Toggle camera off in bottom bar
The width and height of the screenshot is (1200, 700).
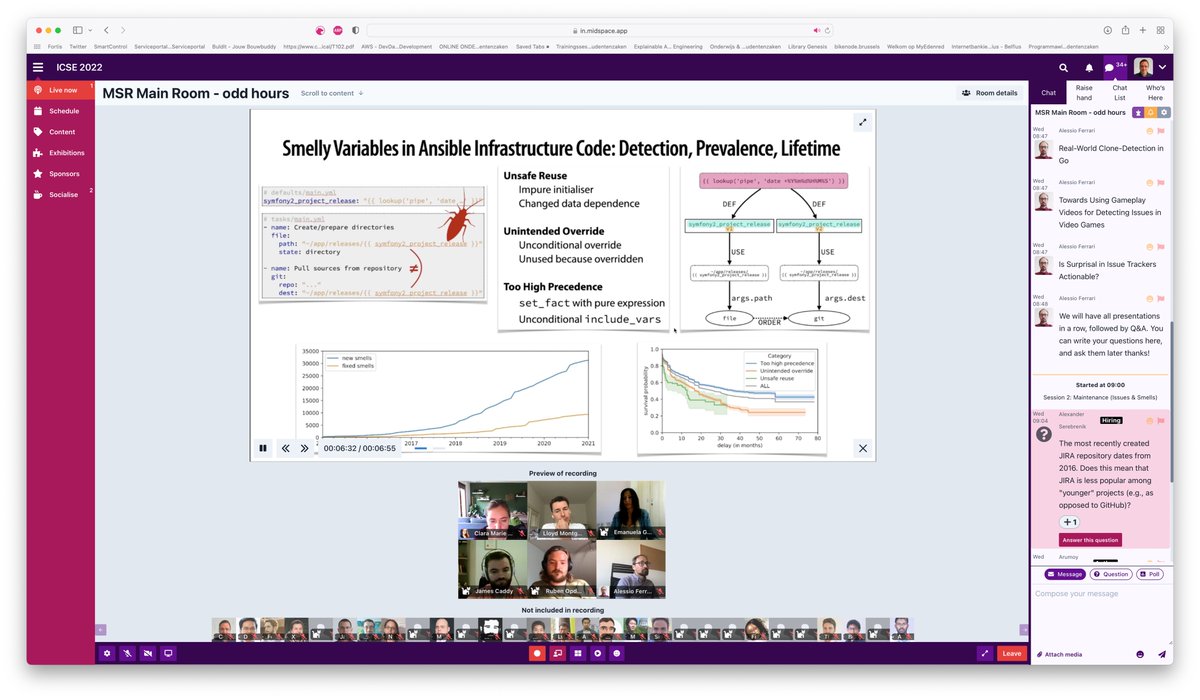pos(148,653)
